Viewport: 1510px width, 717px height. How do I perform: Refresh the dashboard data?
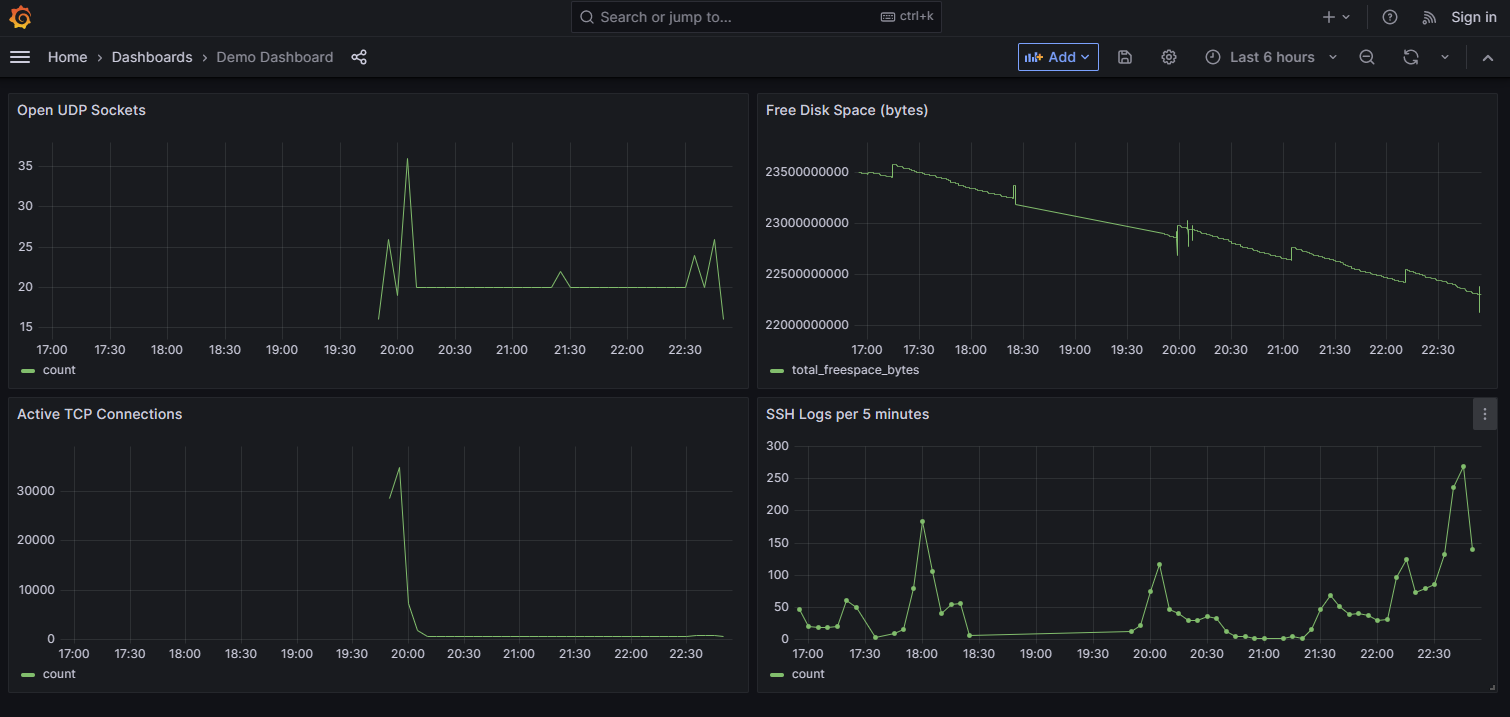(x=1410, y=57)
